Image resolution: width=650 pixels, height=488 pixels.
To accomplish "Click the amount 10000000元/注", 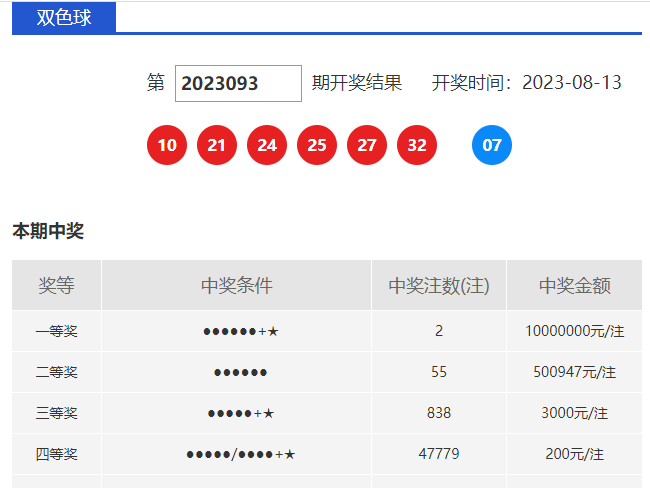I will pos(575,331).
